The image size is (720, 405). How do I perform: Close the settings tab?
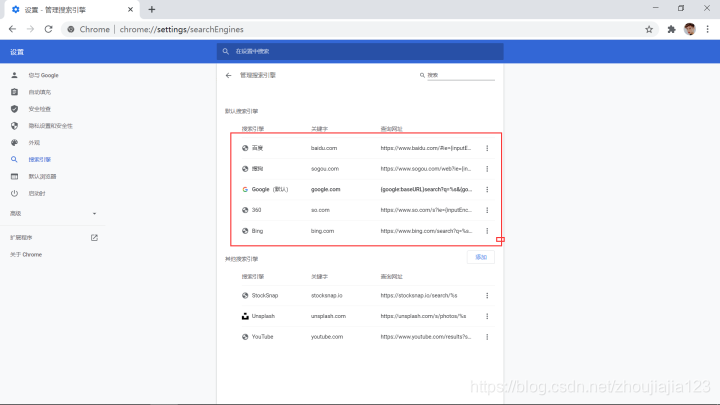coord(130,9)
